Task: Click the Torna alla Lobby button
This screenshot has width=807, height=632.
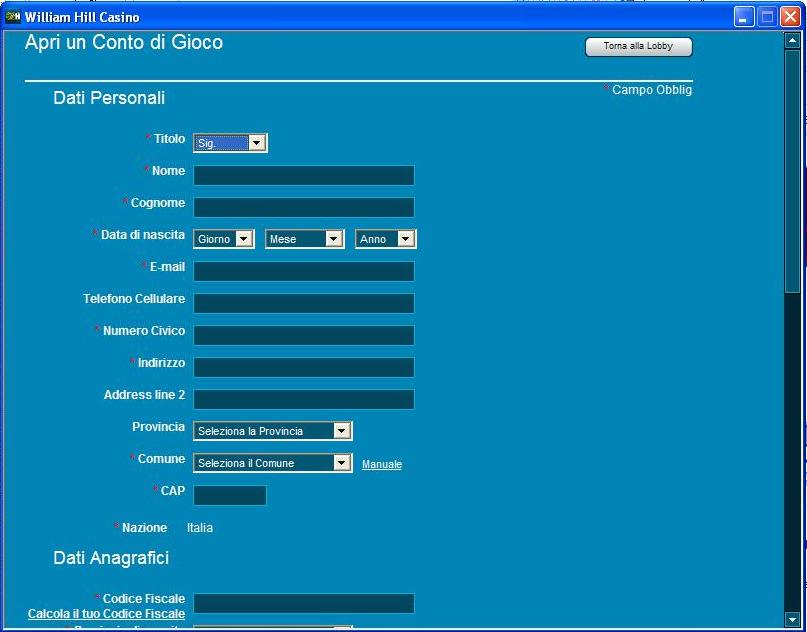Action: (639, 46)
